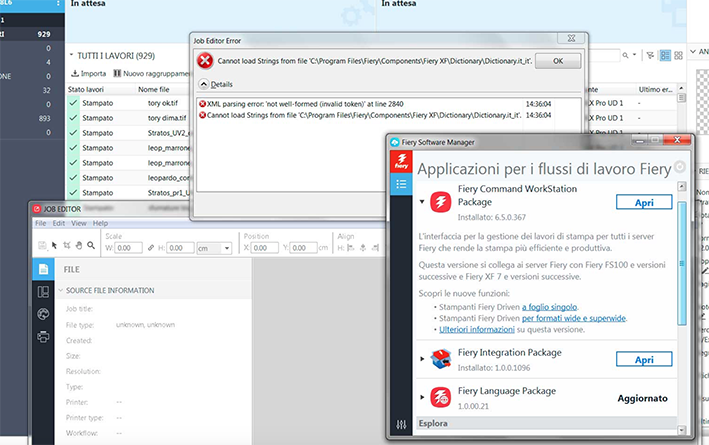This screenshot has height=445, width=709.
Task: Open the advanced filter icon in job list toolbar
Action: click(650, 55)
